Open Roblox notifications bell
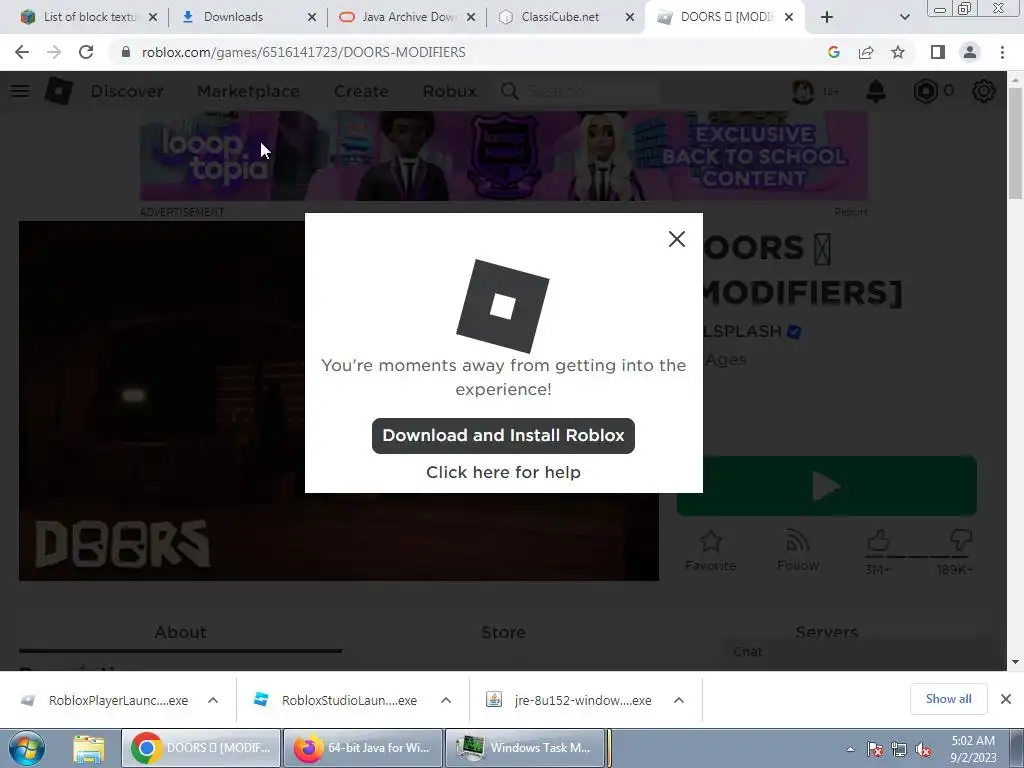Screen dimensions: 1024x768 click(x=876, y=91)
